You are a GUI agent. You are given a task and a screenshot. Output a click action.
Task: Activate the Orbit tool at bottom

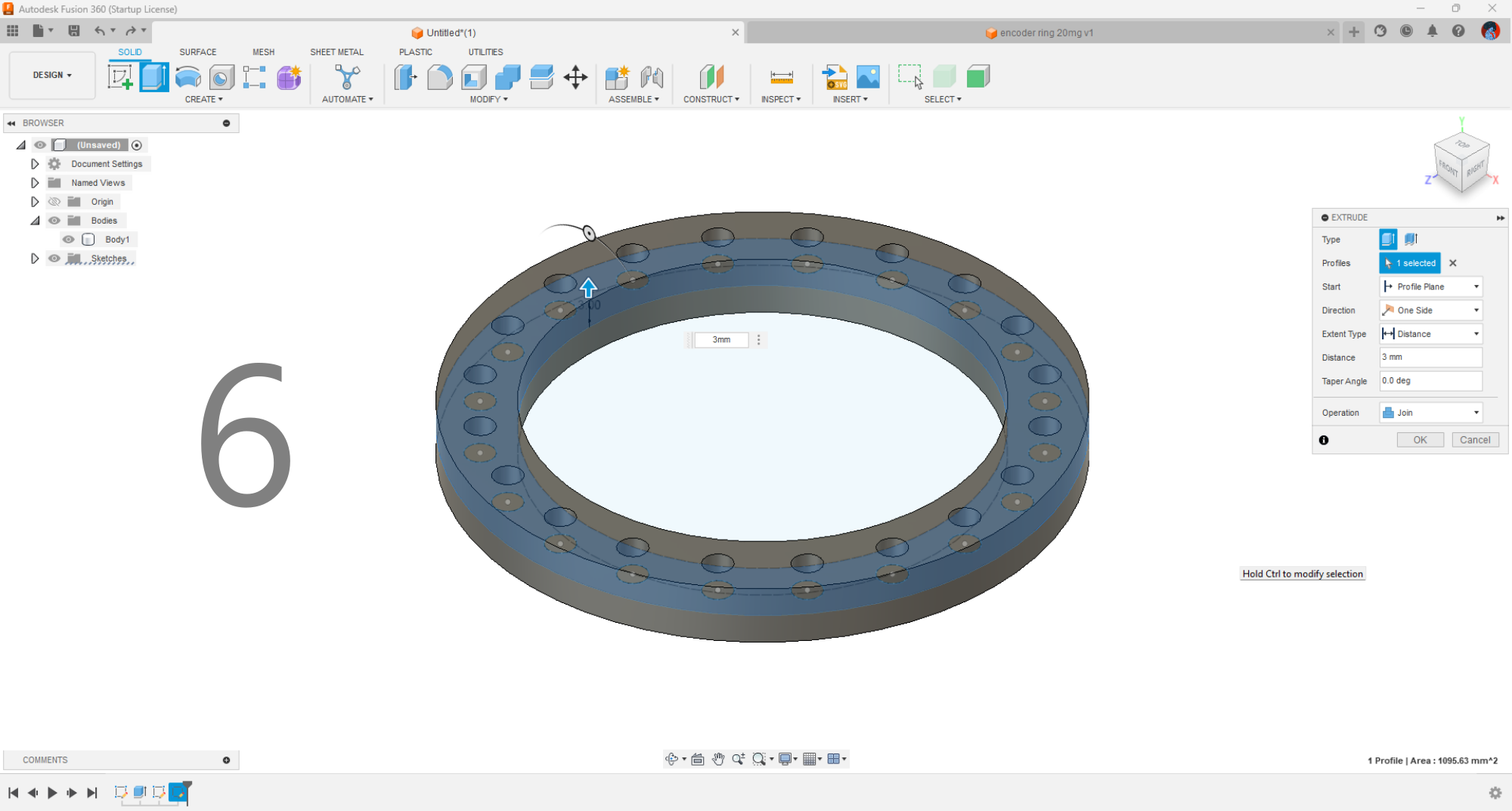coord(672,759)
